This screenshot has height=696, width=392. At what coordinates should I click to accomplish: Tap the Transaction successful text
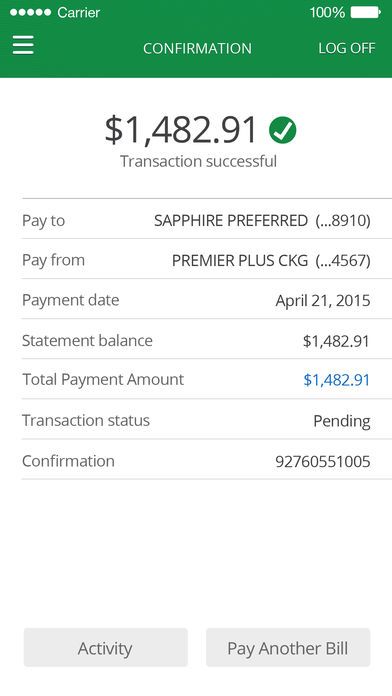pyautogui.click(x=198, y=161)
